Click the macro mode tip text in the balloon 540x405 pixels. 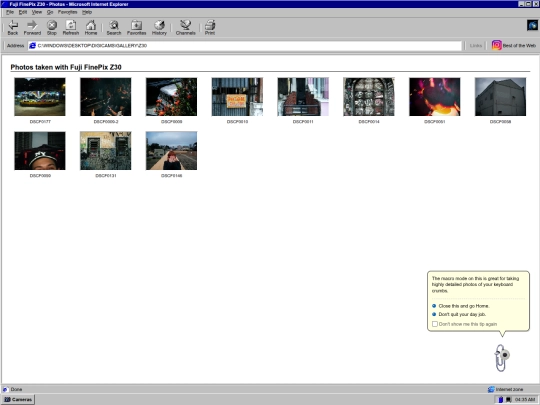coord(475,284)
